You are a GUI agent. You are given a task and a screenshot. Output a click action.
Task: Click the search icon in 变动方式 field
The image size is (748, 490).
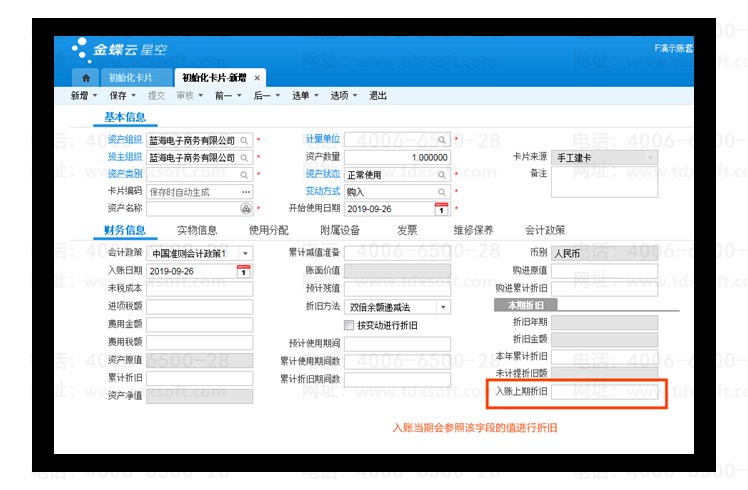point(442,191)
